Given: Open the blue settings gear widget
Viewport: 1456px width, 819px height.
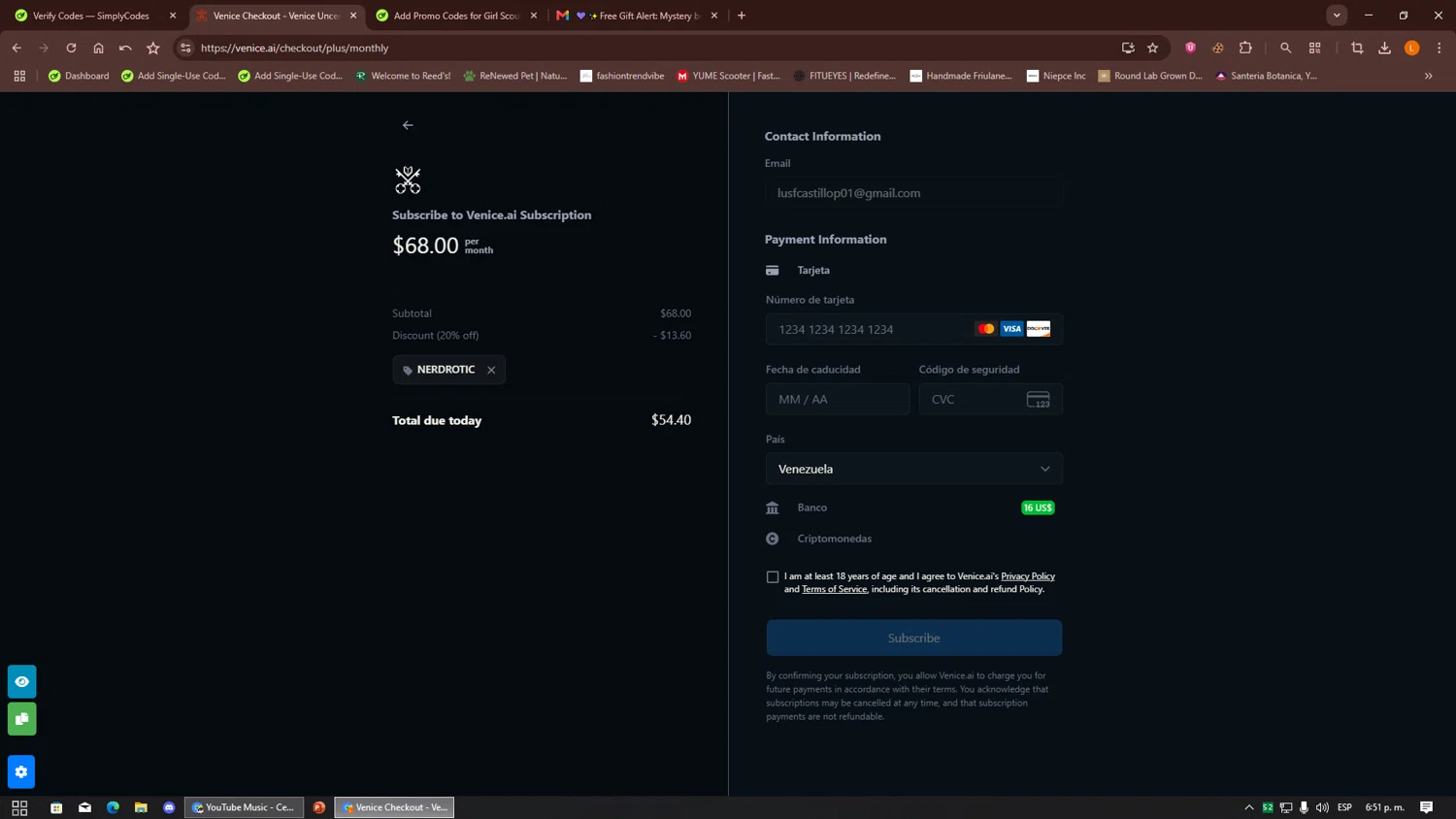Looking at the screenshot, I should [21, 771].
